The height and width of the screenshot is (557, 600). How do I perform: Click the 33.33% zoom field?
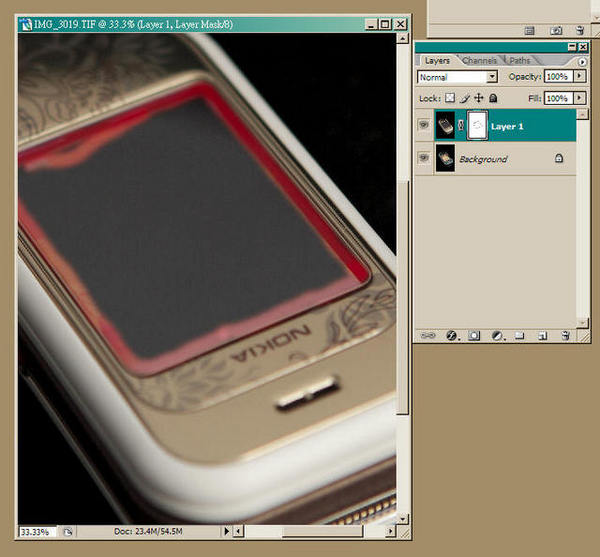coord(38,532)
